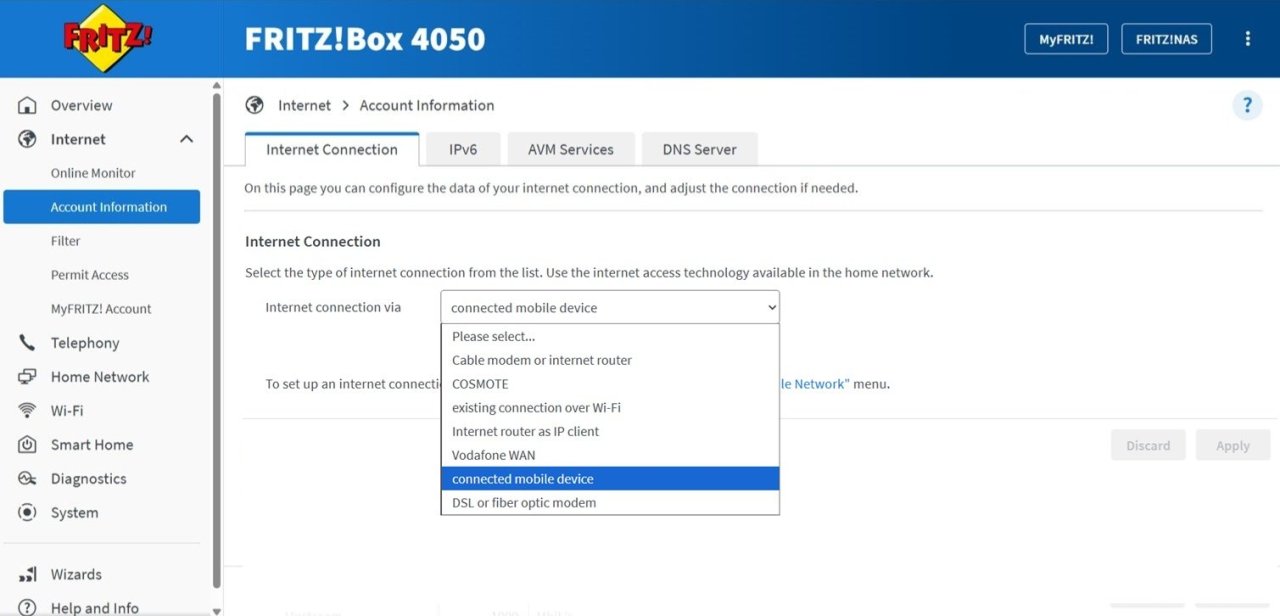The image size is (1280, 616).
Task: Open the Internet connection via dropdown
Action: click(x=610, y=308)
